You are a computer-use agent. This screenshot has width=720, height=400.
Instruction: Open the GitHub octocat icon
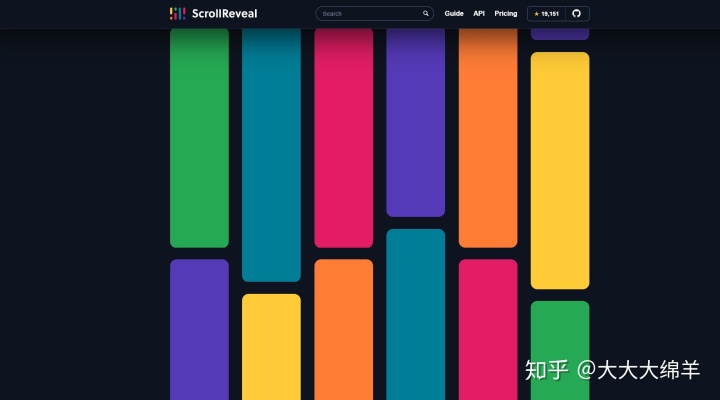tap(577, 14)
